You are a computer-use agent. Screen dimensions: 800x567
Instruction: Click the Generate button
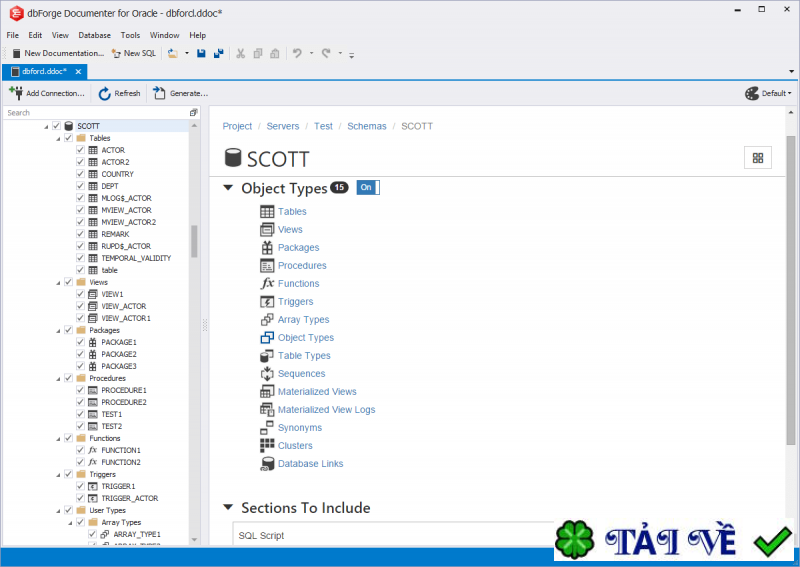[x=181, y=93]
